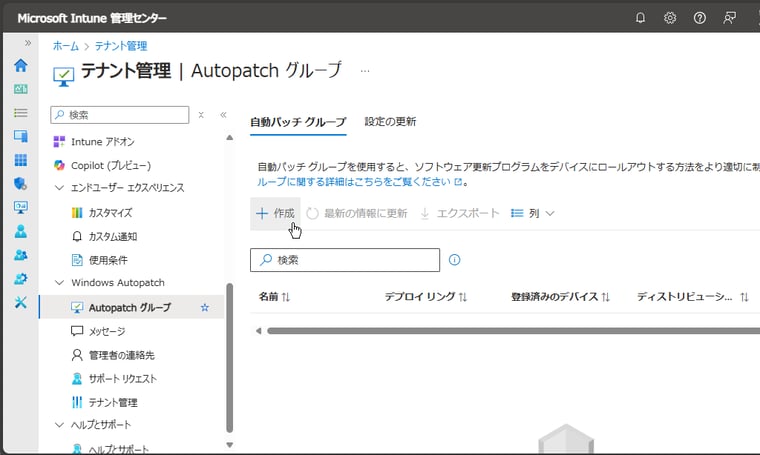
Task: Sort by 名前 column header
Action: [274, 297]
